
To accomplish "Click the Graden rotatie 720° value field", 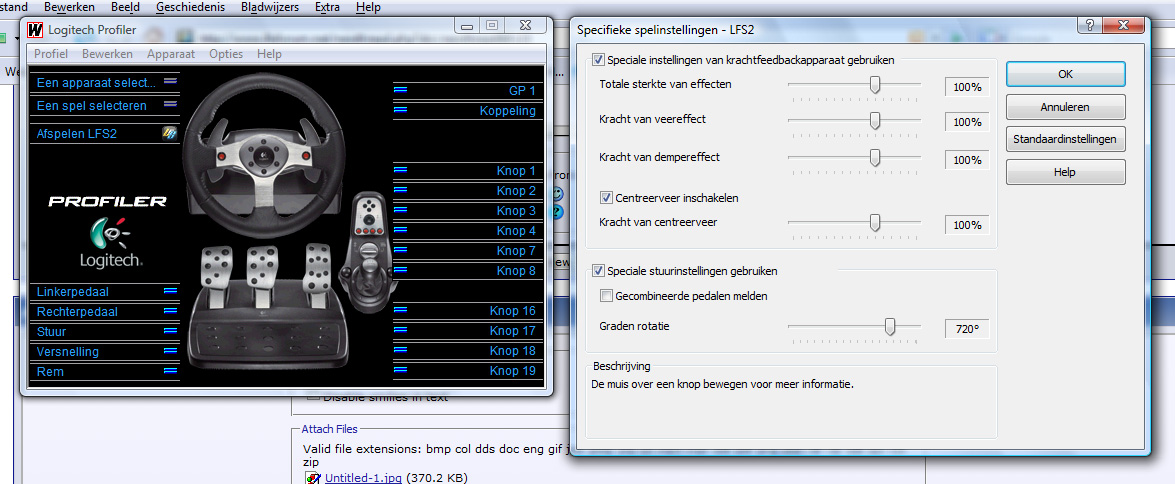I will (x=967, y=329).
